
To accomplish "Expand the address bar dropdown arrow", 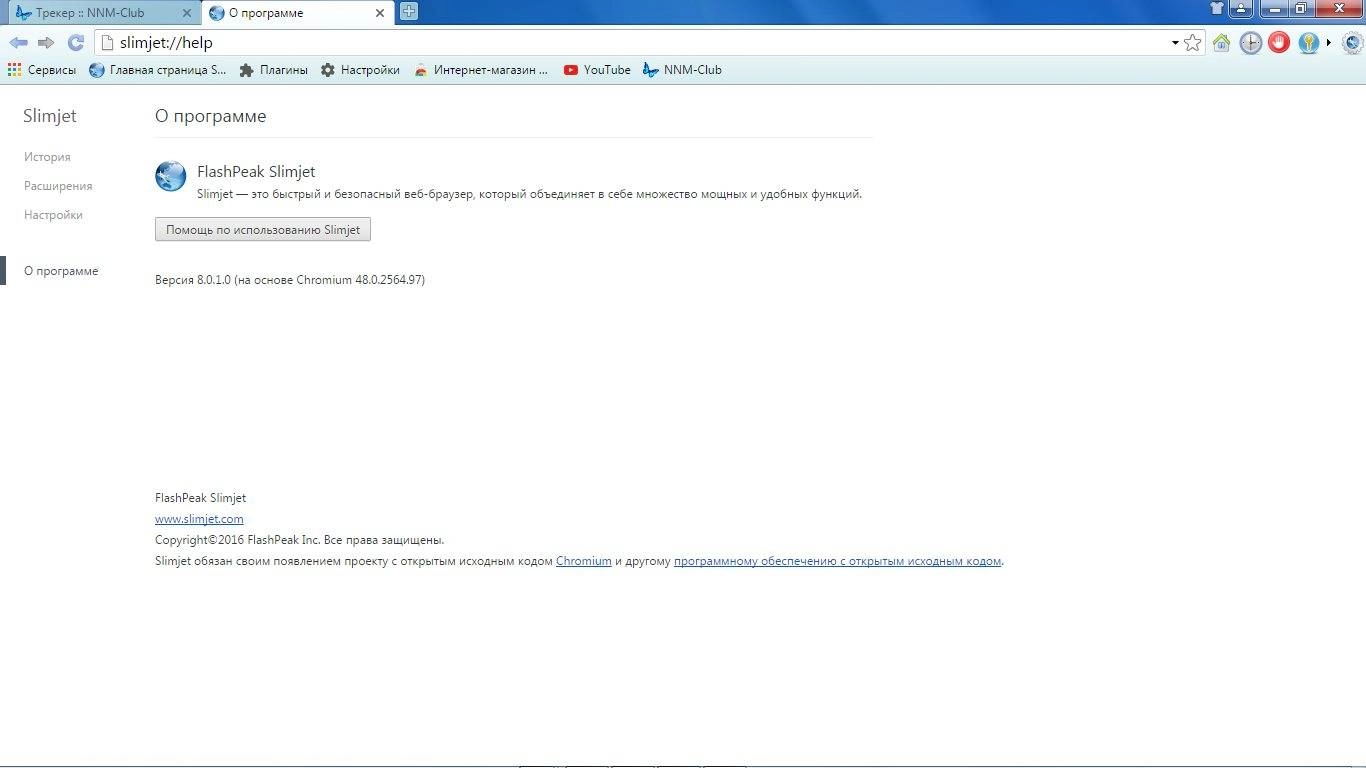I will point(1175,43).
